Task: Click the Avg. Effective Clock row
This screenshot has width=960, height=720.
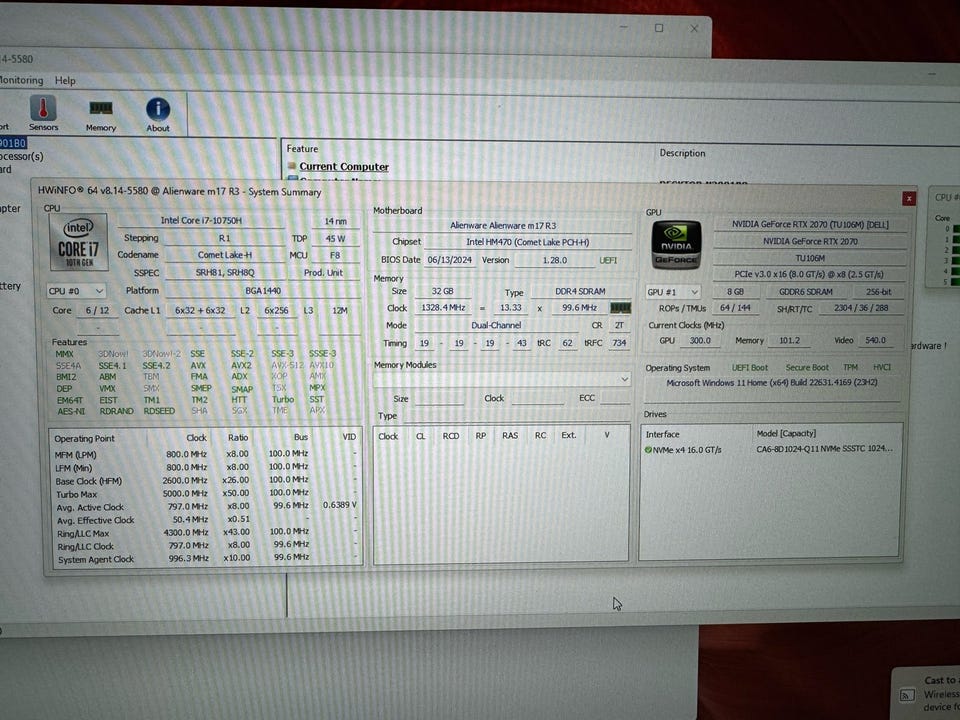Action: [x=206, y=520]
